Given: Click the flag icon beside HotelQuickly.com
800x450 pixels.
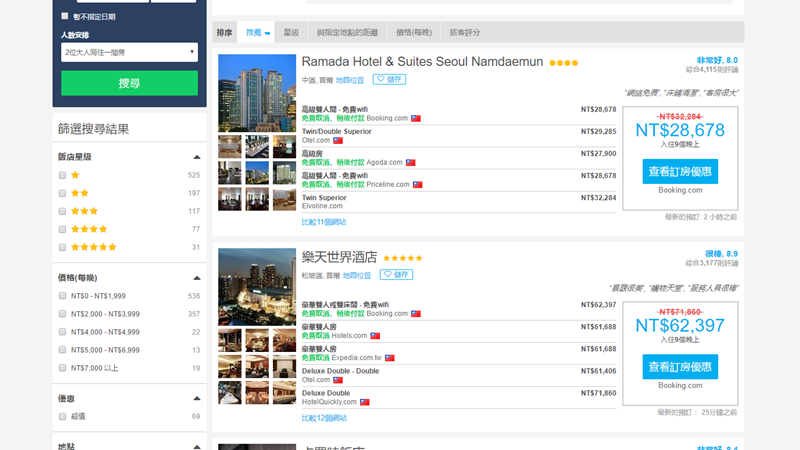Looking at the screenshot, I should tap(364, 402).
